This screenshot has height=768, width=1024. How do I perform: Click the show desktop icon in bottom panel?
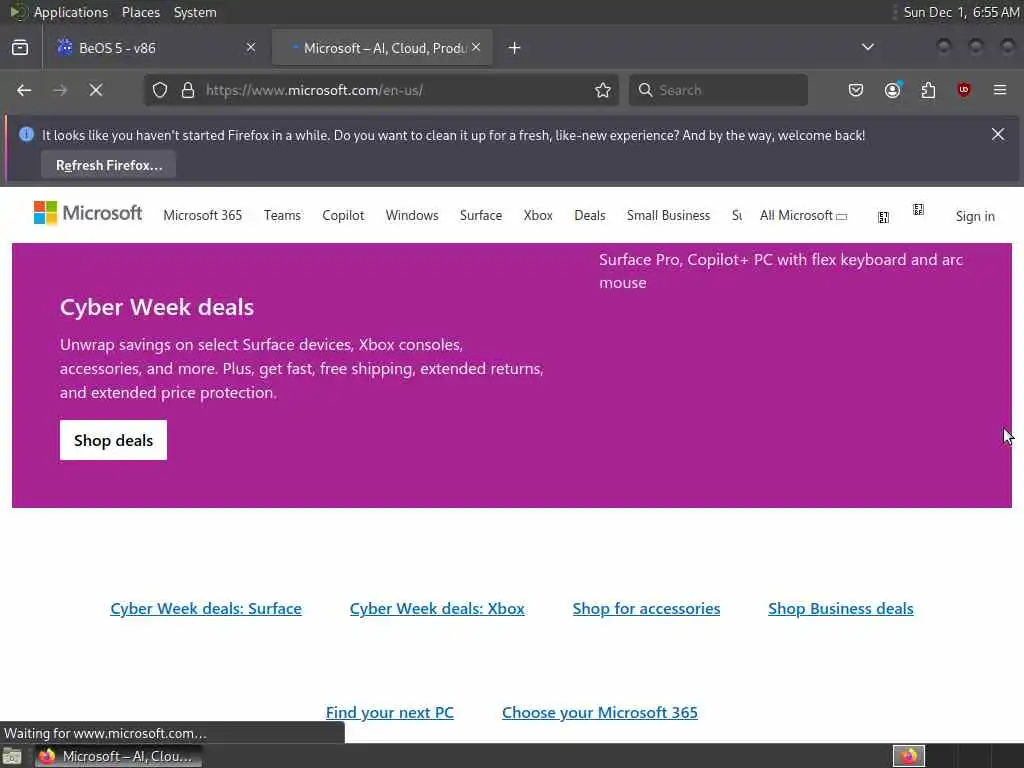12,756
